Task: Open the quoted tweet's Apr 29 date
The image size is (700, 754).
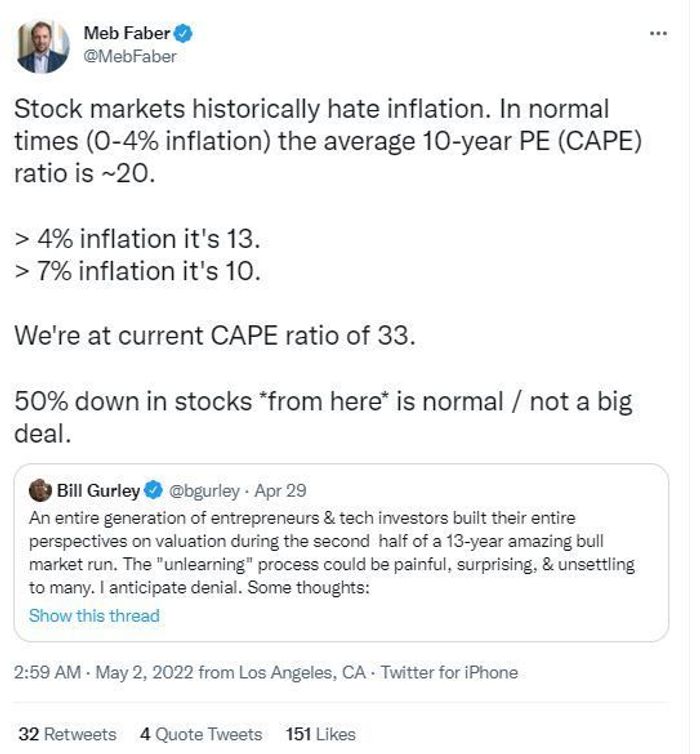Action: (x=281, y=490)
